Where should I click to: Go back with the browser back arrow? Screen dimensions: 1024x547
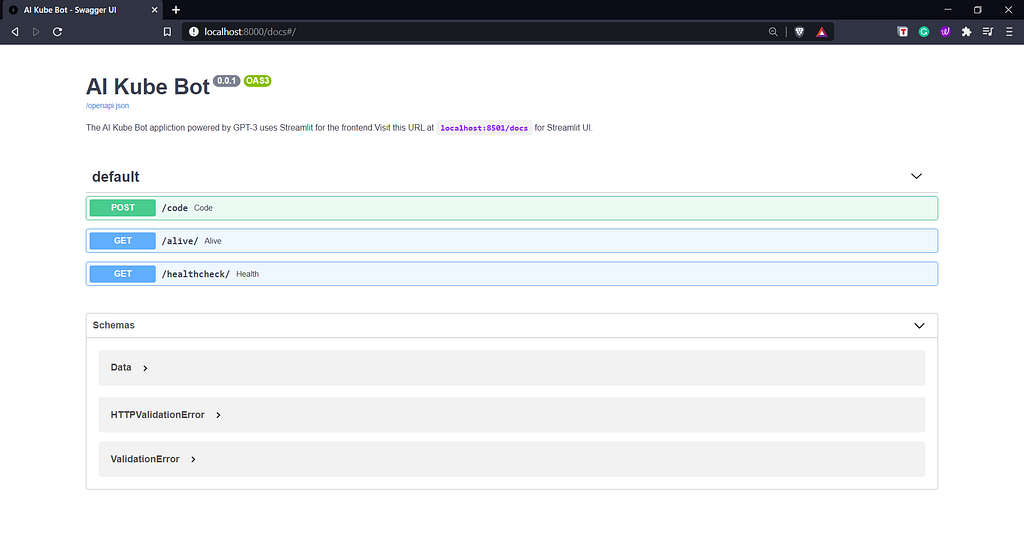[15, 31]
